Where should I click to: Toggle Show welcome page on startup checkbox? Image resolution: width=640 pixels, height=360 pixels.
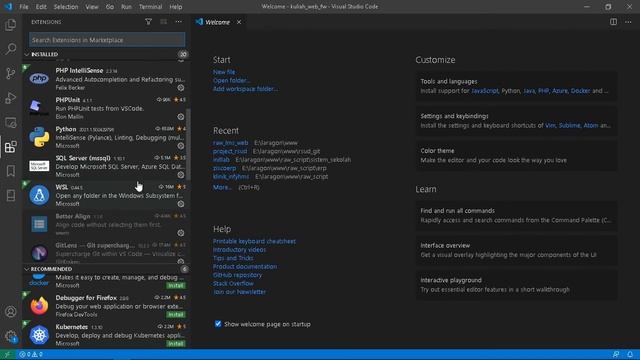pos(218,324)
